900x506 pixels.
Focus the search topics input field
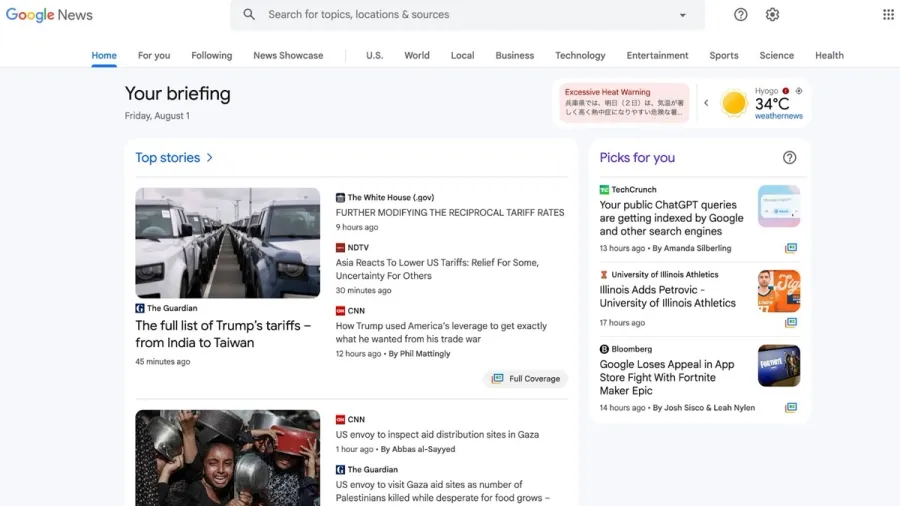click(x=468, y=14)
